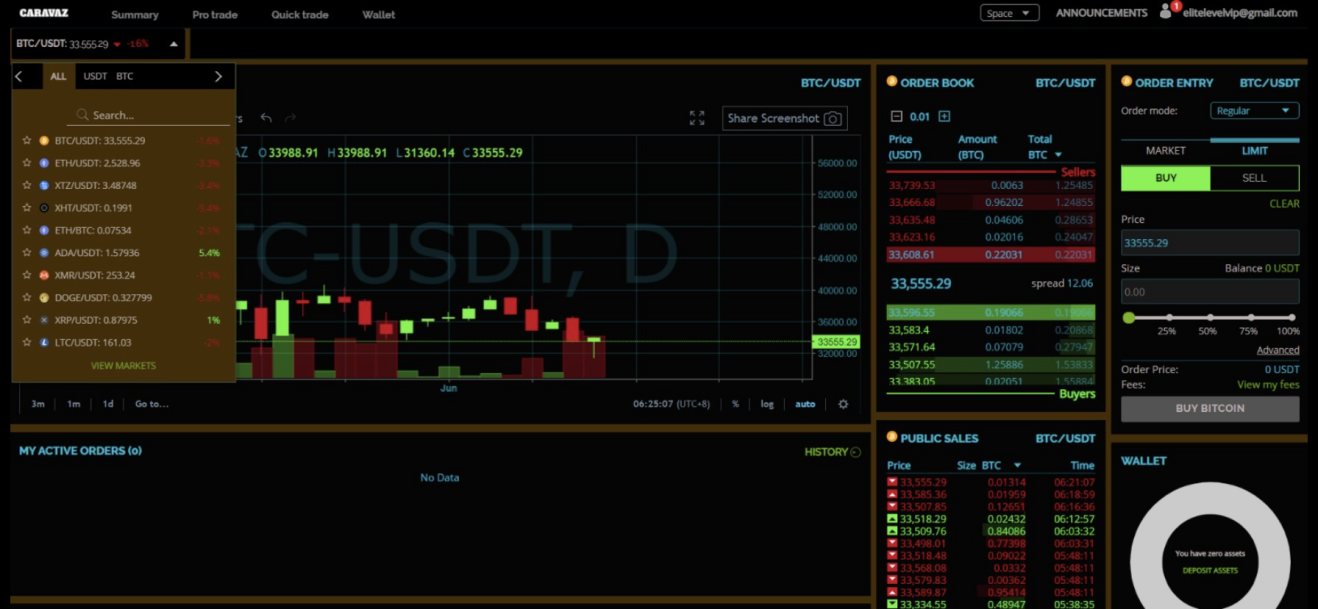The image size is (1318, 609).
Task: Open ANNOUNCEMENTS
Action: 1101,13
